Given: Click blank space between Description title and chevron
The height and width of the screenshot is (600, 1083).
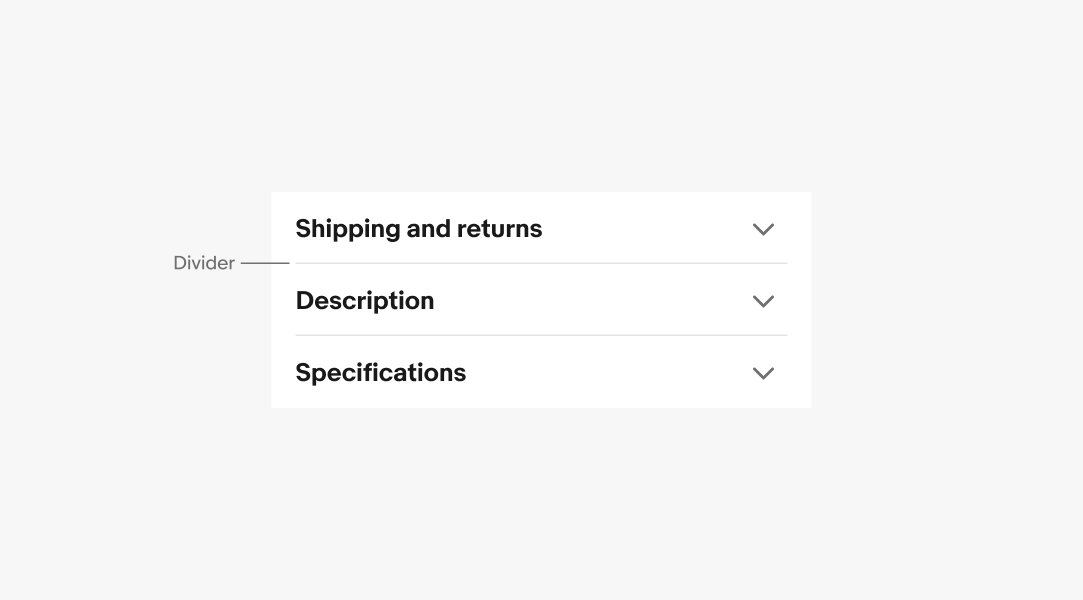Looking at the screenshot, I should pyautogui.click(x=590, y=301).
